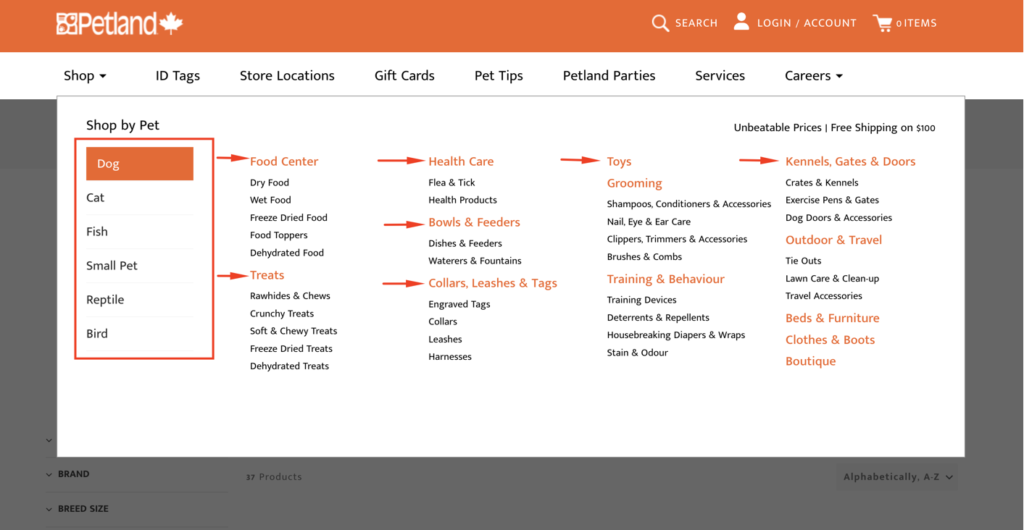Open Training & Behaviour category
Screen dimensions: 1024x530
[665, 279]
